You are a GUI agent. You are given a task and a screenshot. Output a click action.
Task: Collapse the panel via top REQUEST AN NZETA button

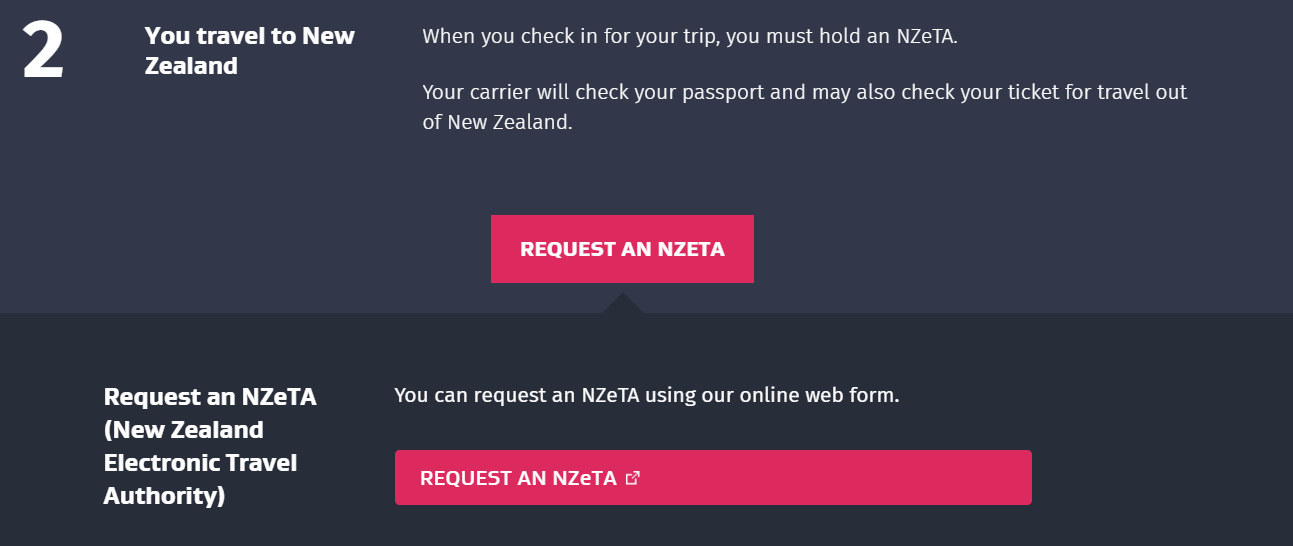(622, 249)
